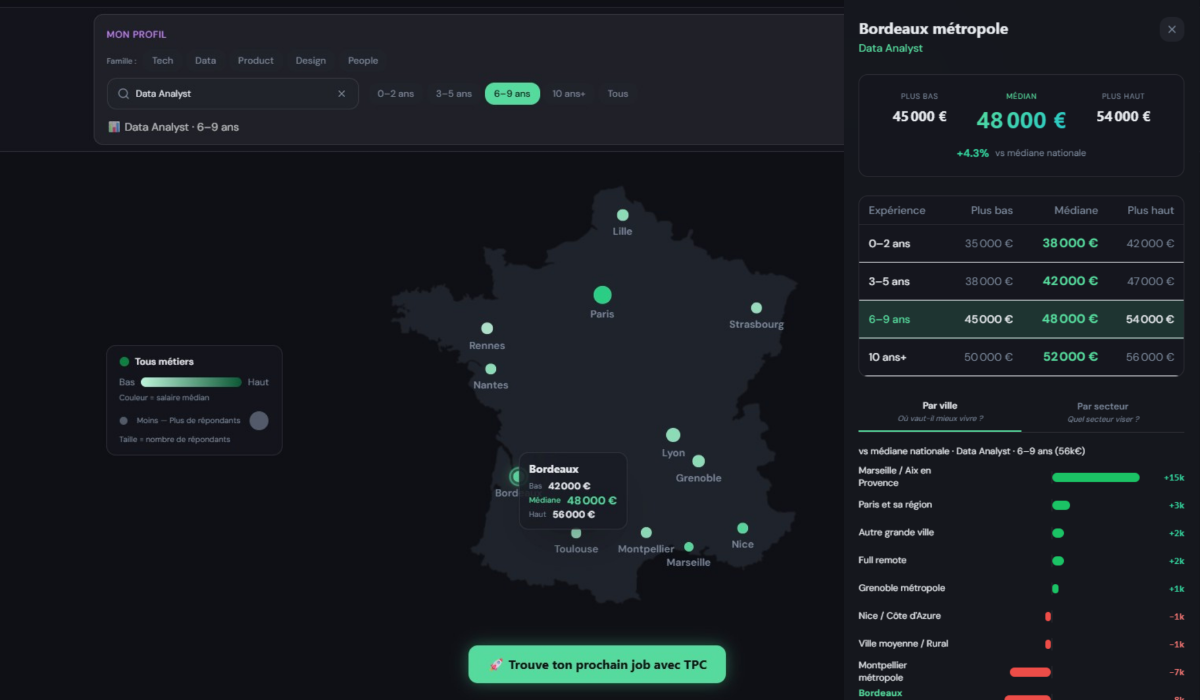The width and height of the screenshot is (1200, 700).
Task: Select the Nice map marker
Action: 742,528
